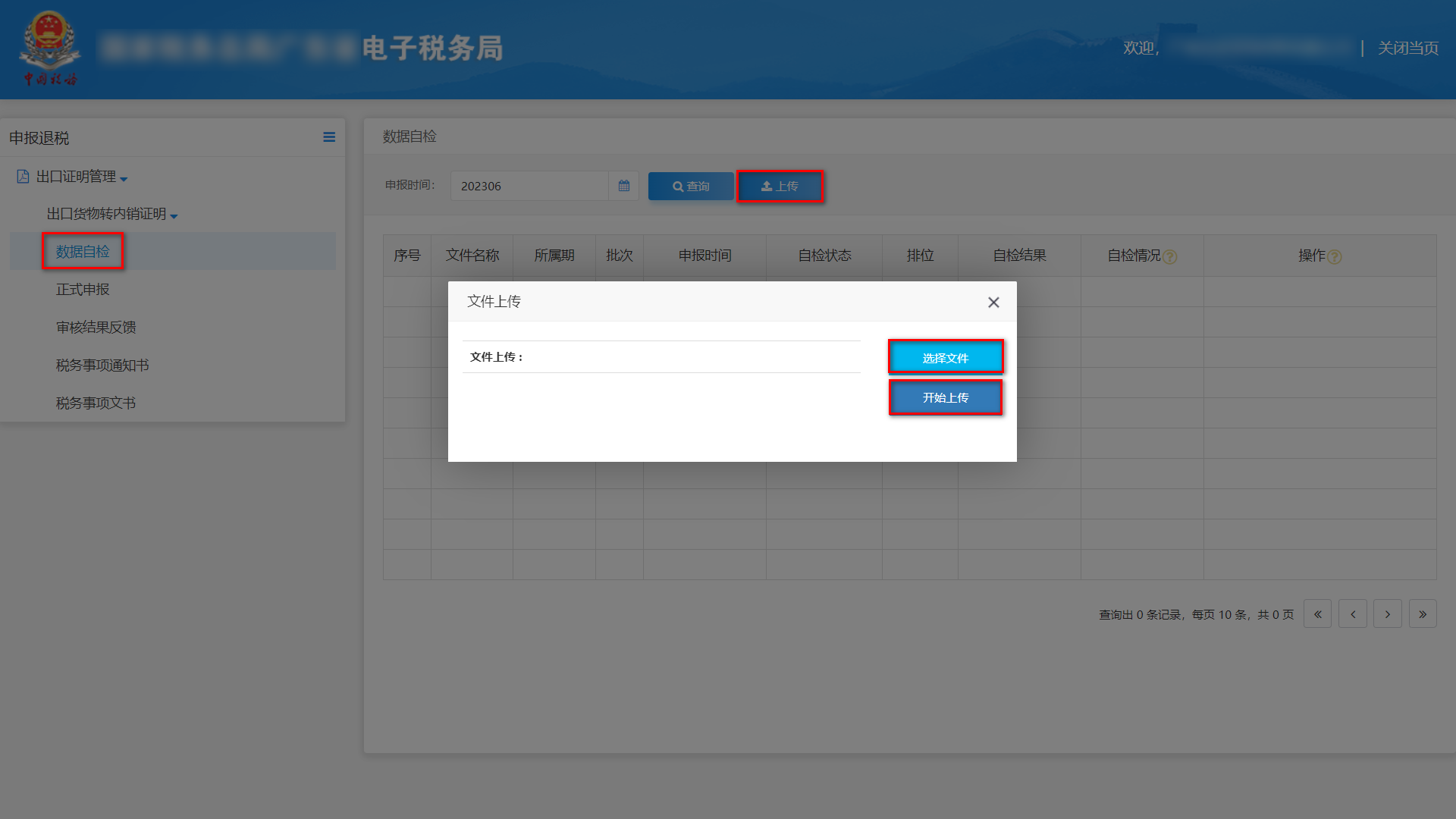This screenshot has width=1456, height=819.
Task: Open the calendar date picker icon
Action: (623, 186)
